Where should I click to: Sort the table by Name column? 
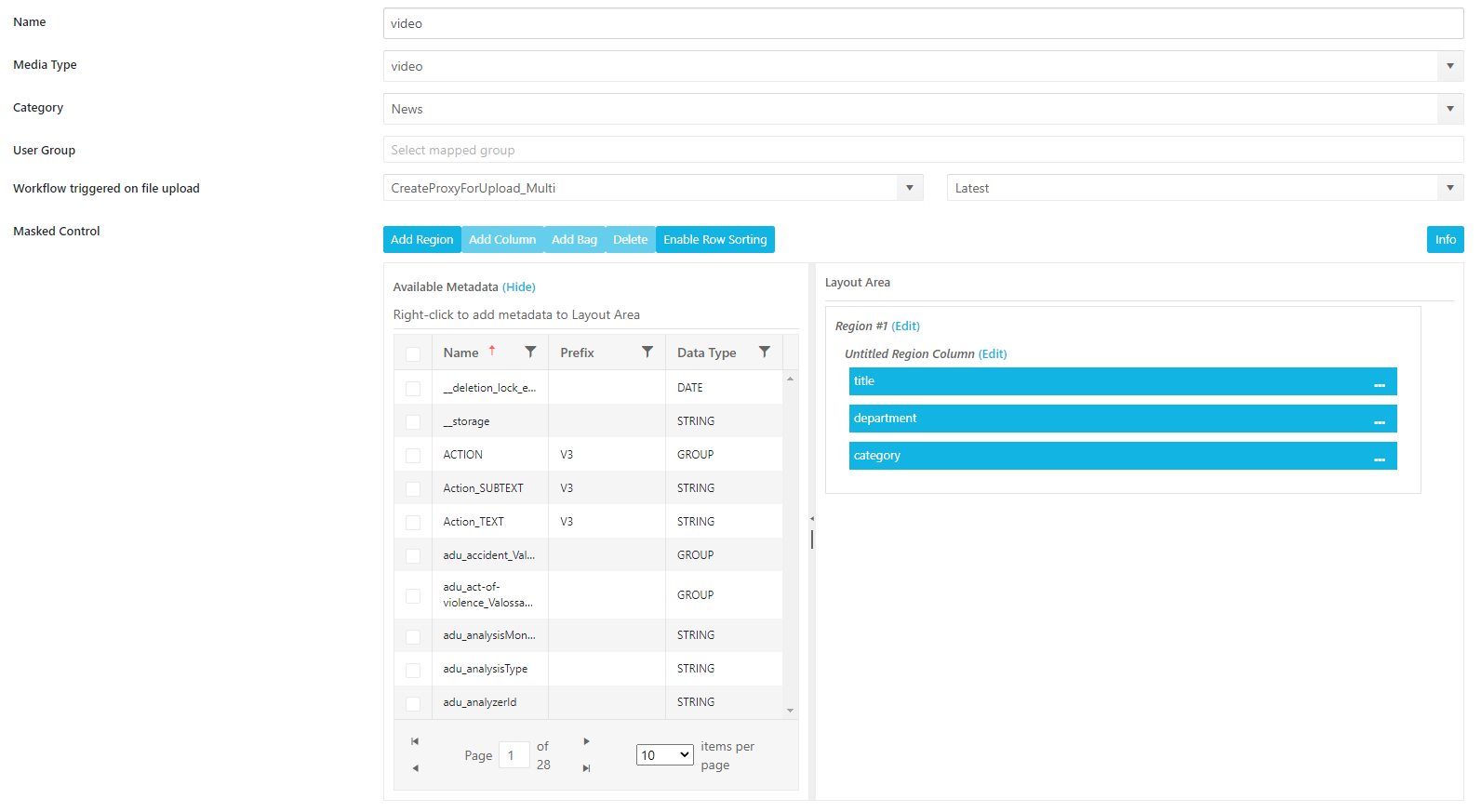pos(461,353)
